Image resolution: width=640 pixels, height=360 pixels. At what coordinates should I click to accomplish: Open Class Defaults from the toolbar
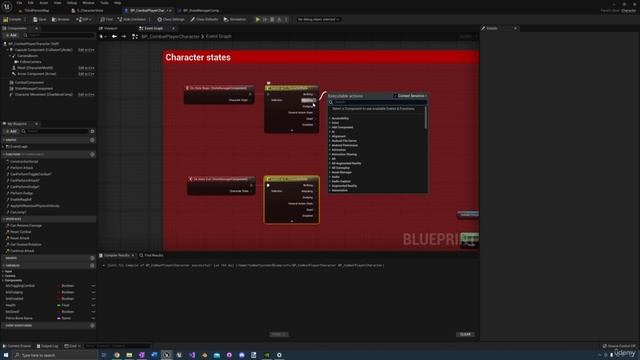[204, 19]
